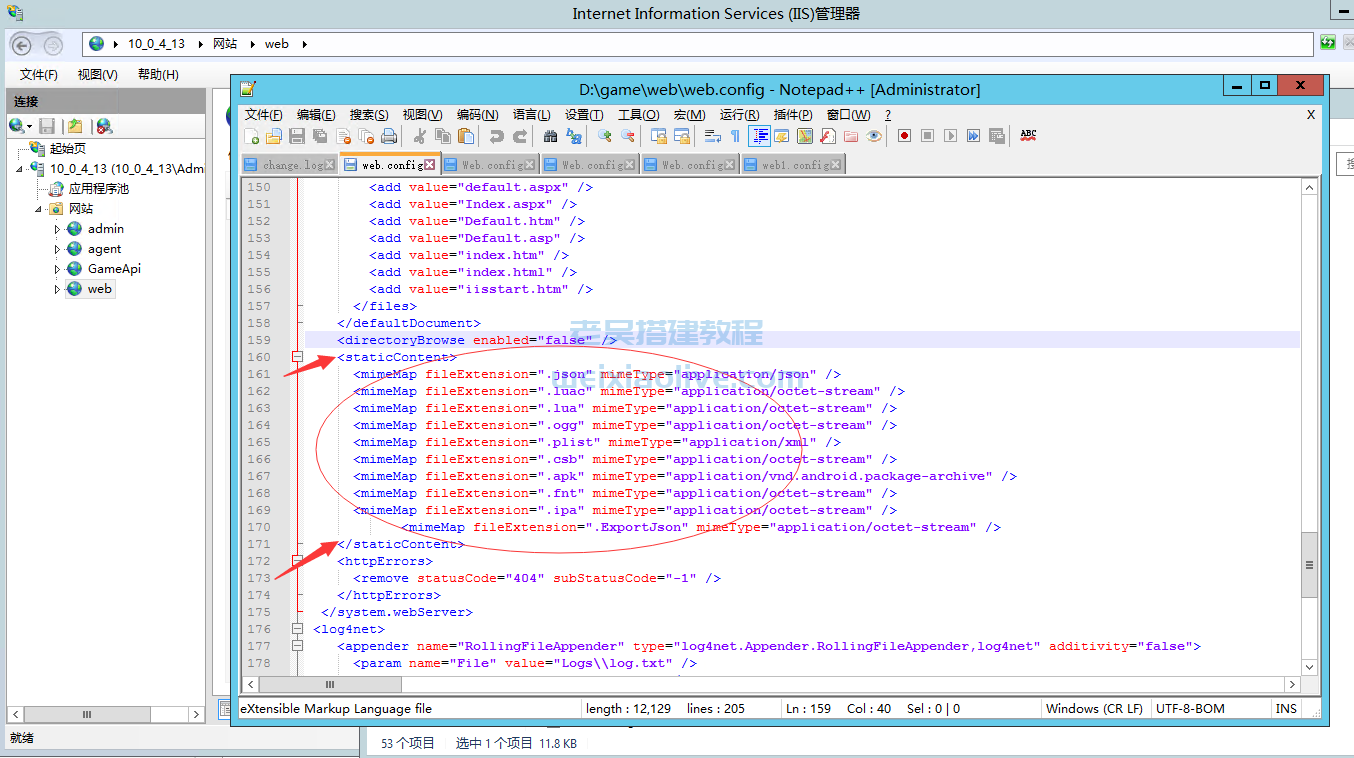
Task: Toggle the word wrap toolbar button
Action: [x=713, y=136]
